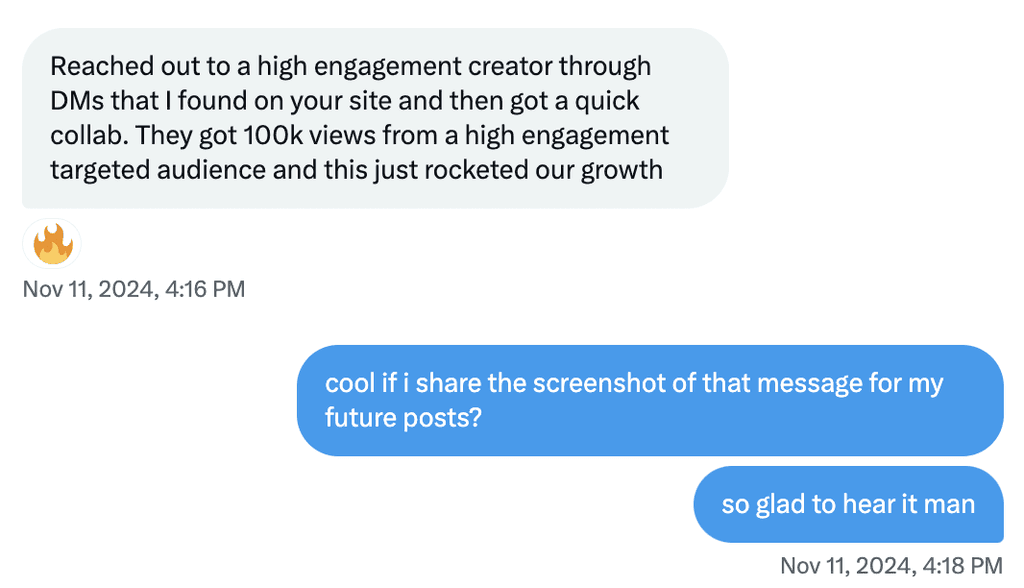Click "Nov 11, 2024" under fire reaction
The height and width of the screenshot is (588, 1024).
[x=91, y=289]
